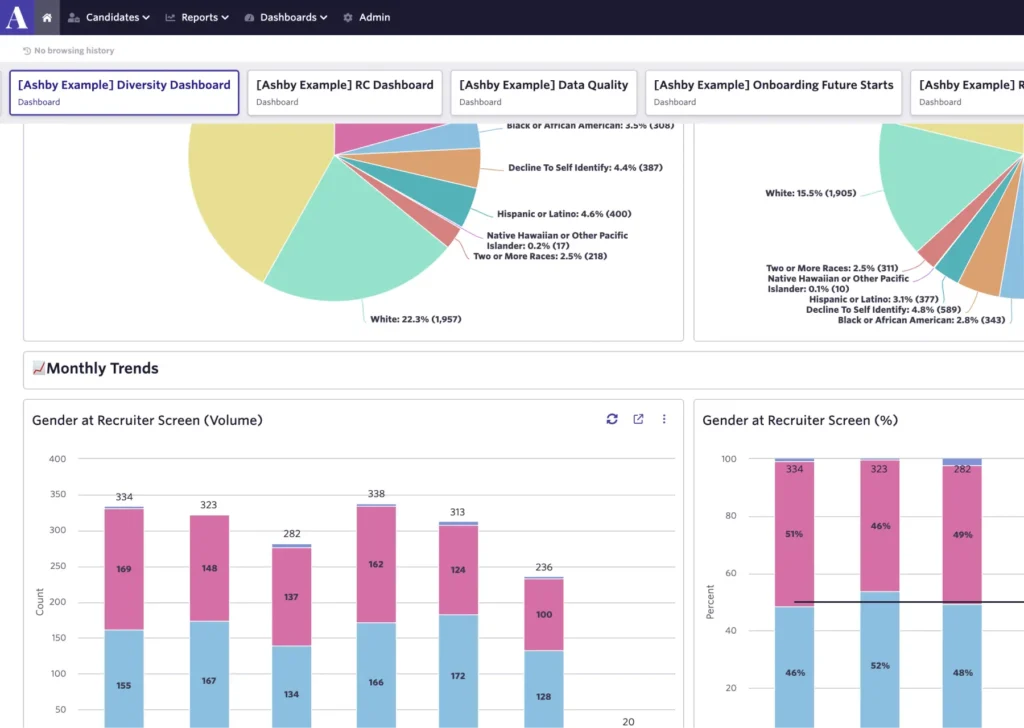Select the Data Quality dashboard tab
The height and width of the screenshot is (728, 1024).
[x=543, y=92]
